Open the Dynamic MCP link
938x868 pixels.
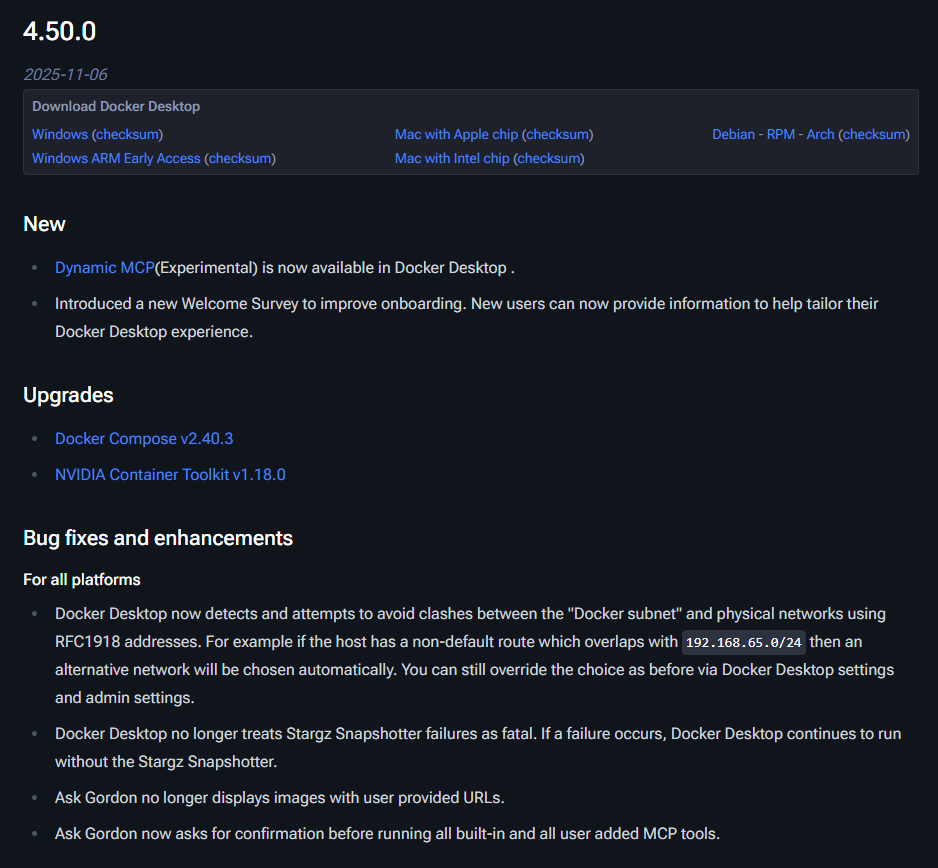[x=104, y=267]
